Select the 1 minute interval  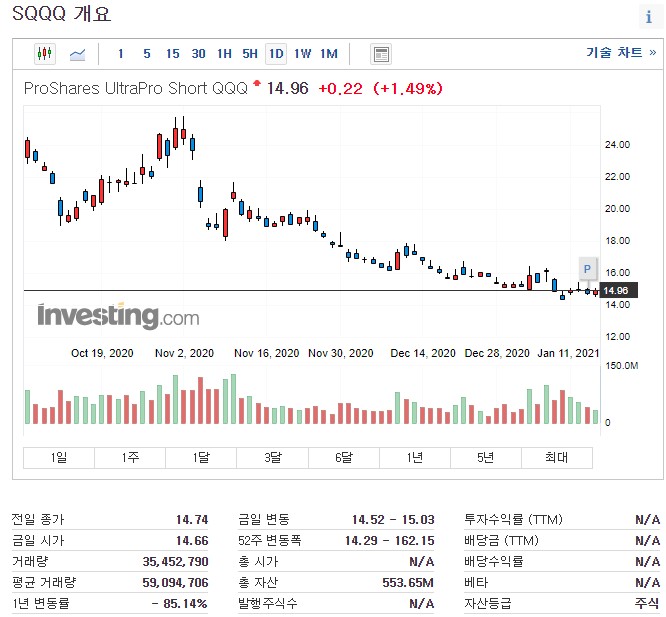pos(121,54)
